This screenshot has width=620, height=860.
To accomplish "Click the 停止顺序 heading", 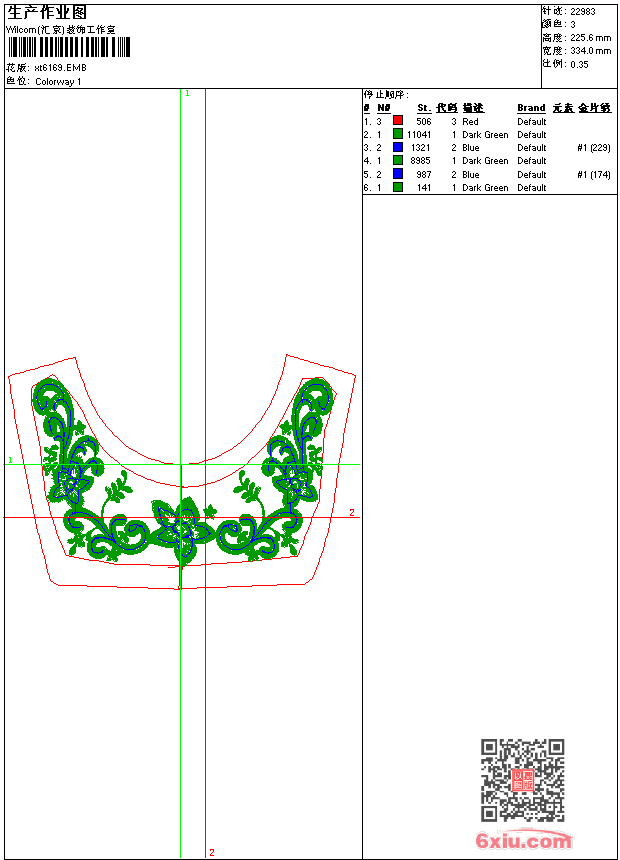I will 386,95.
